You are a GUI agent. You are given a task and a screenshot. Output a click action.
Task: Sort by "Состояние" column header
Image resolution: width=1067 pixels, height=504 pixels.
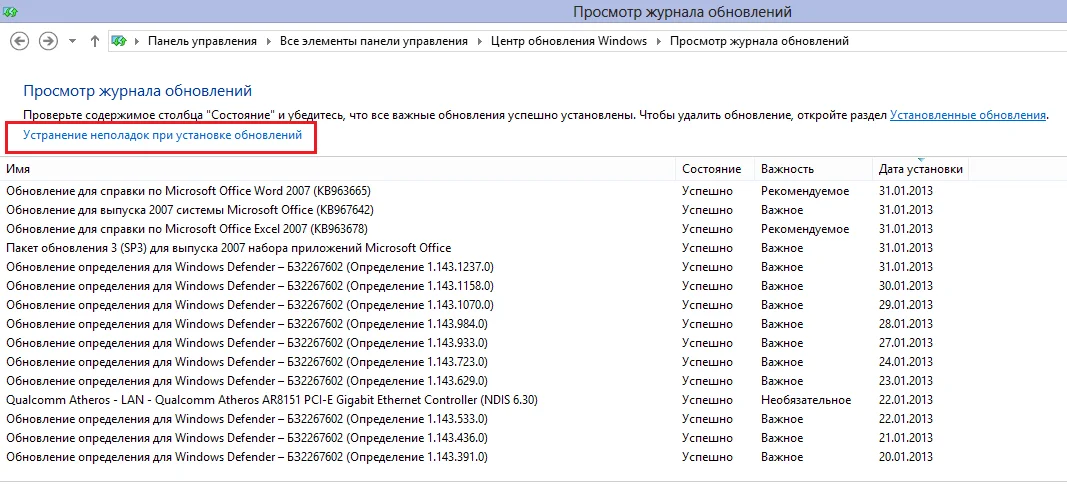(x=715, y=169)
